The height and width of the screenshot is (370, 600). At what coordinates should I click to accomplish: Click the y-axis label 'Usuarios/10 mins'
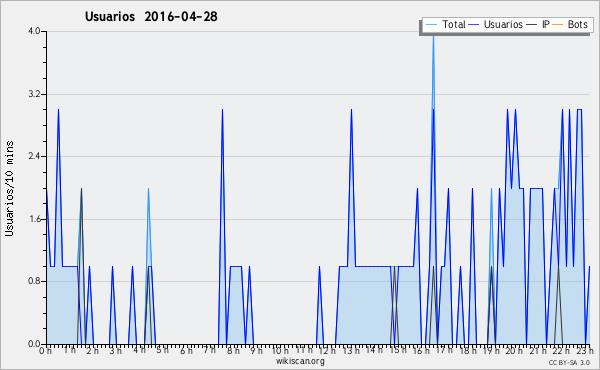pos(9,188)
